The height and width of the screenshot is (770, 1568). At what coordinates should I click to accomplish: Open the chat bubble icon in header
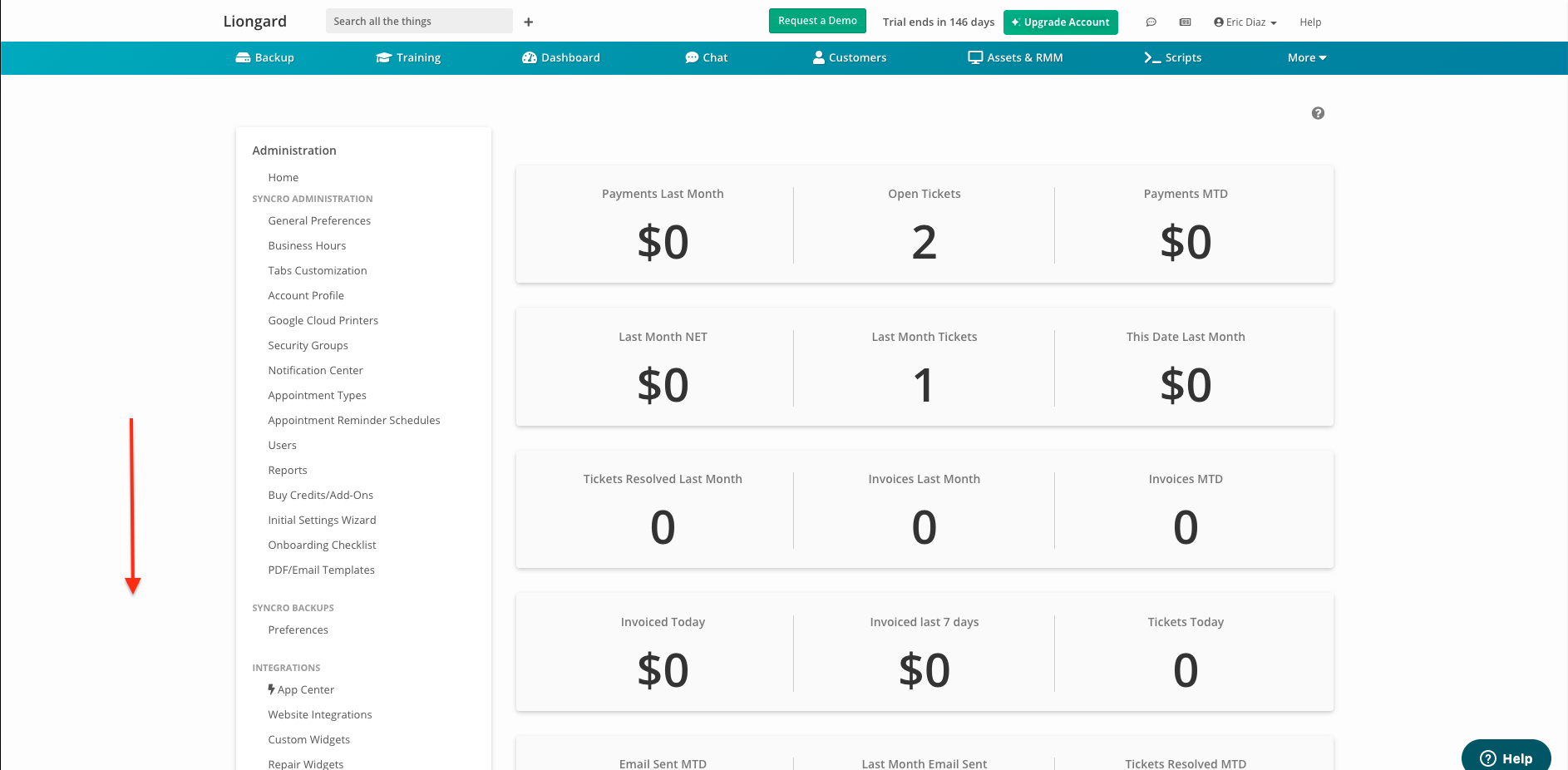[1151, 22]
